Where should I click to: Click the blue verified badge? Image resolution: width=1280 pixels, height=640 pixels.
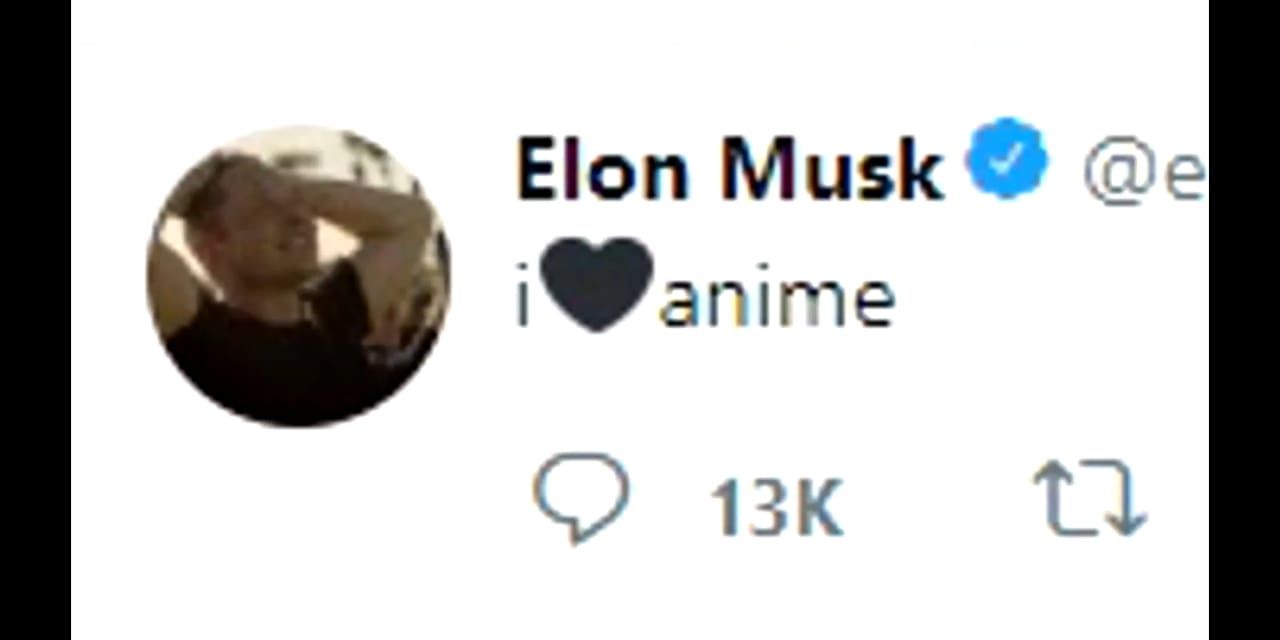tap(1006, 160)
